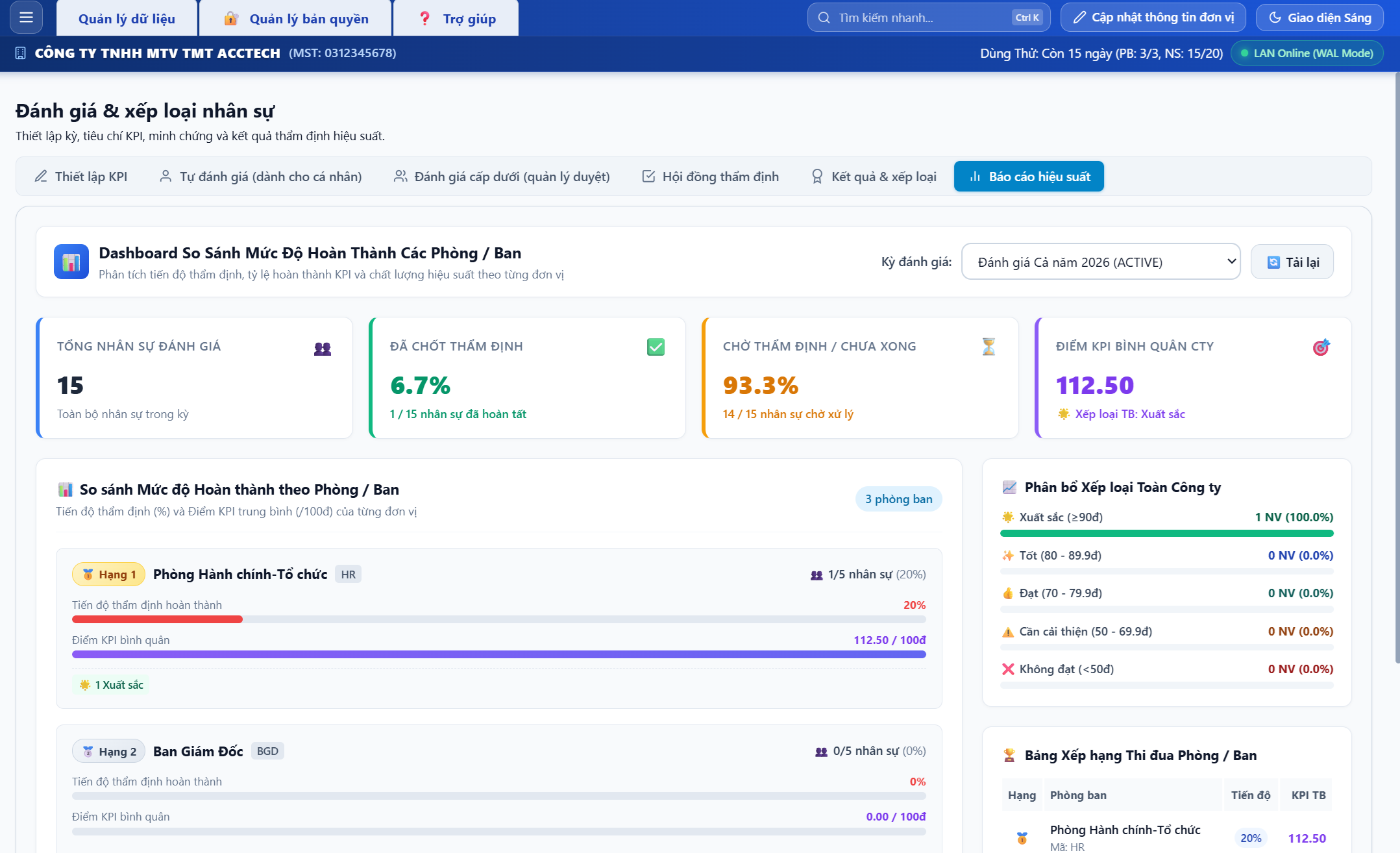This screenshot has width=1400, height=853.
Task: Click the purple KPI 112.50 / 100đ bar
Action: [498, 654]
